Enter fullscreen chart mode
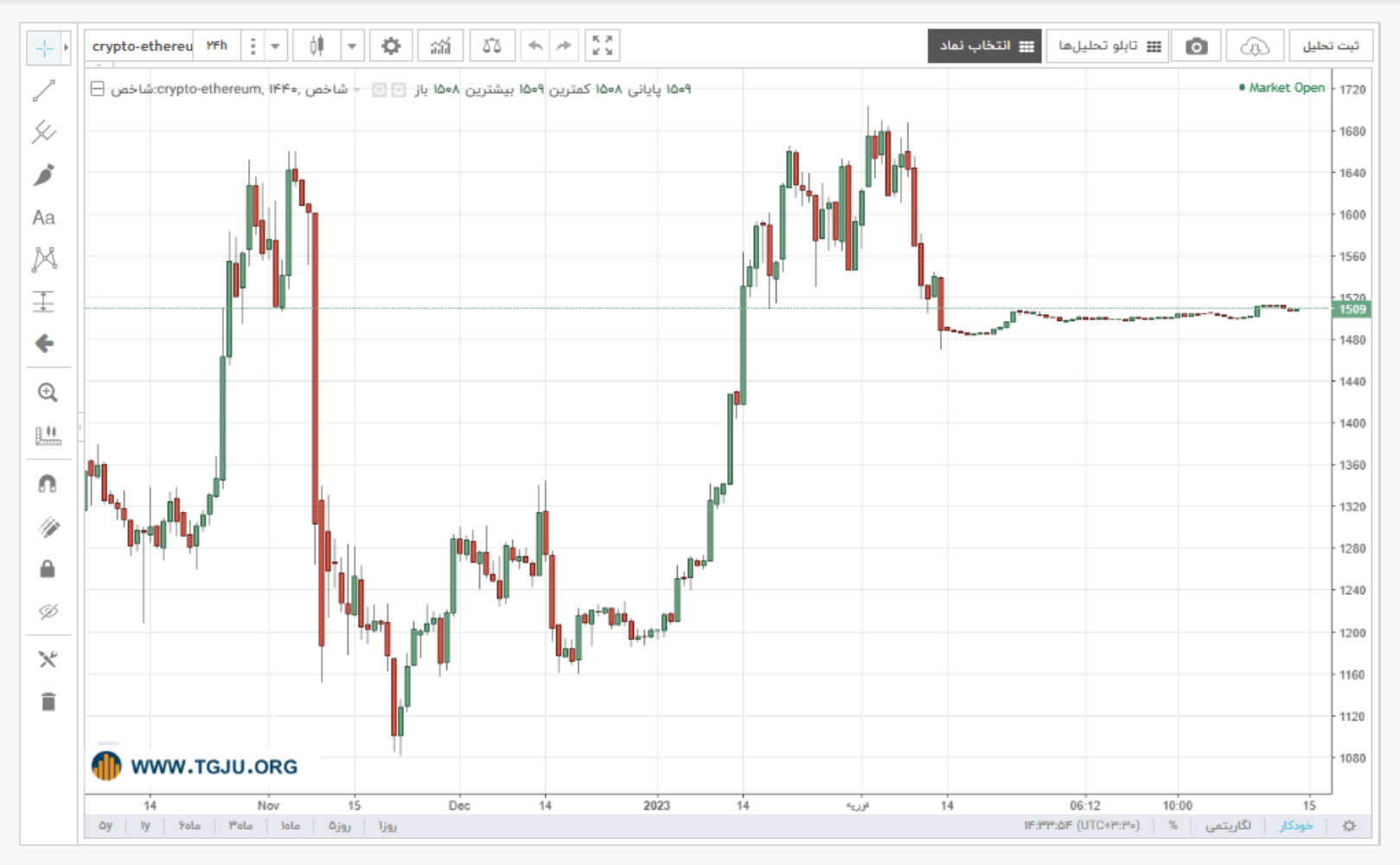The image size is (1400, 865). click(x=603, y=46)
